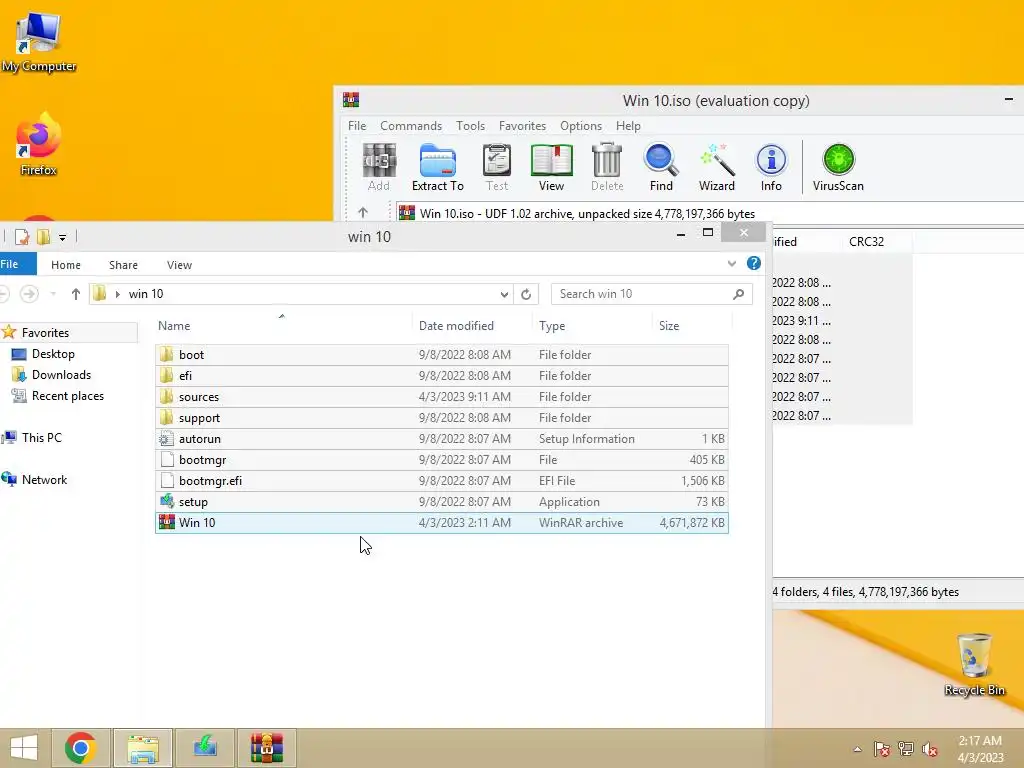Screen dimensions: 1024x768
Task: Open Firefox desktop shortcut
Action: pos(39,144)
